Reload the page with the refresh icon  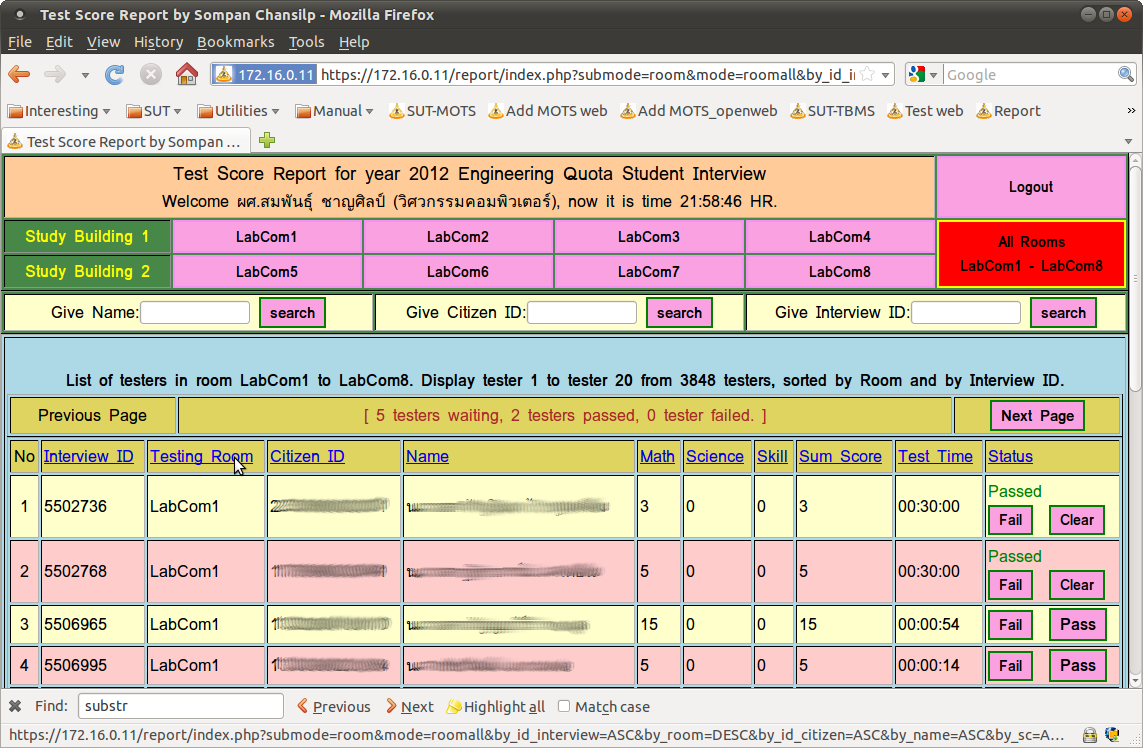click(114, 74)
